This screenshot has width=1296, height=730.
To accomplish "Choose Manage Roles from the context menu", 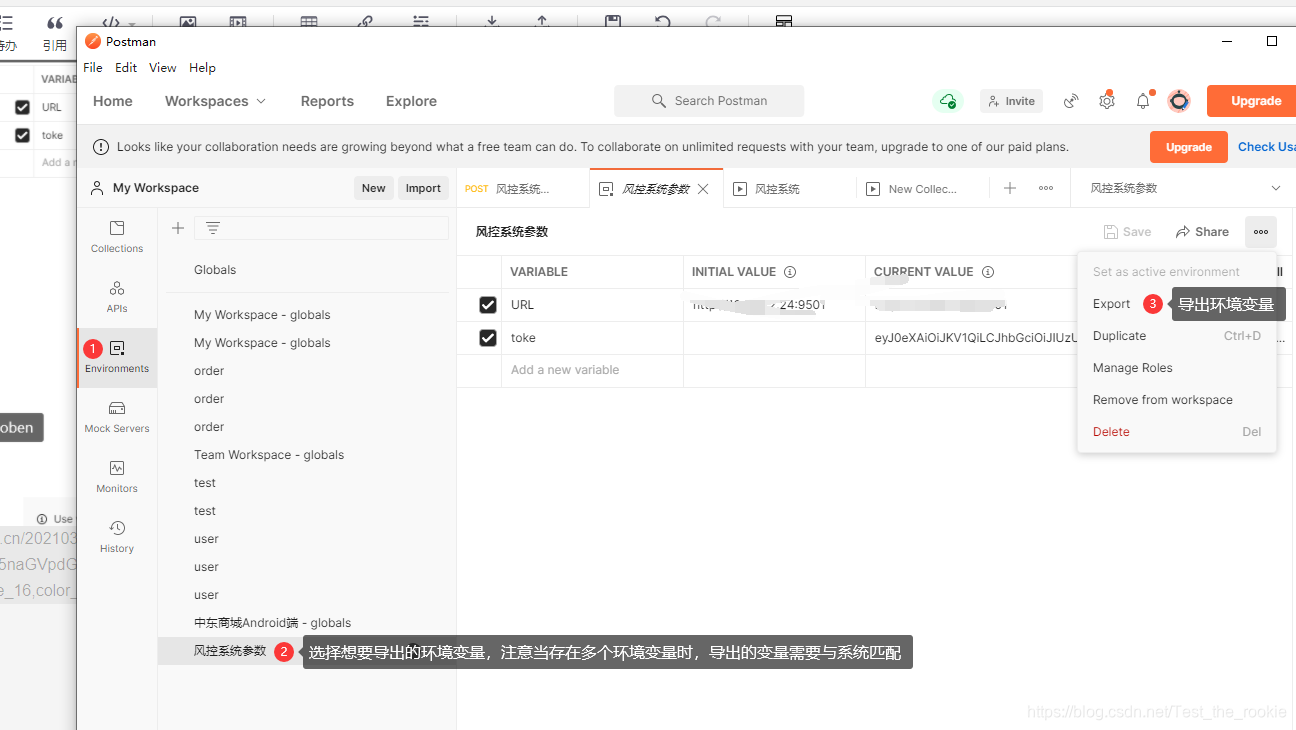I will pyautogui.click(x=1177, y=368).
